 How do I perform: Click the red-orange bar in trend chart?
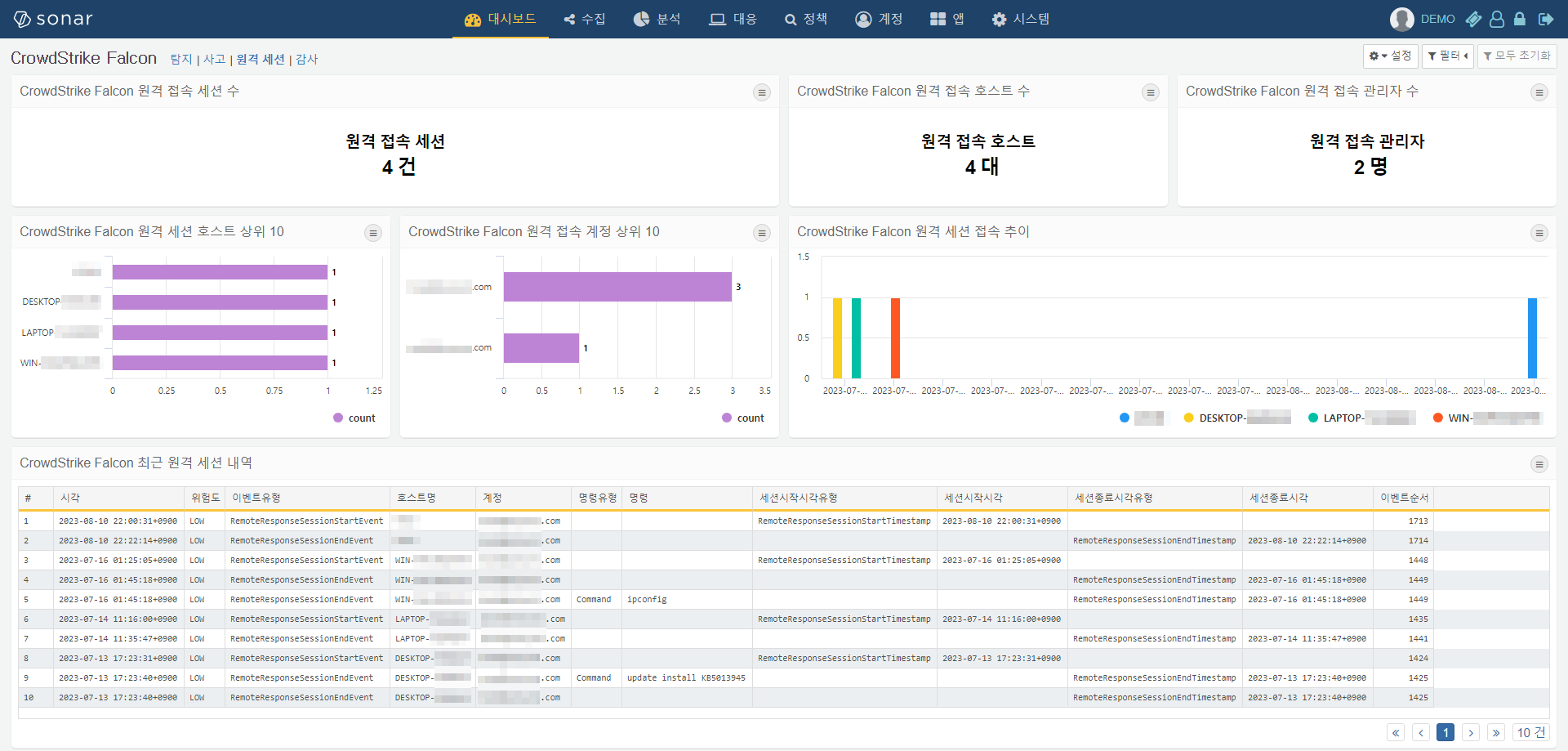[895, 338]
